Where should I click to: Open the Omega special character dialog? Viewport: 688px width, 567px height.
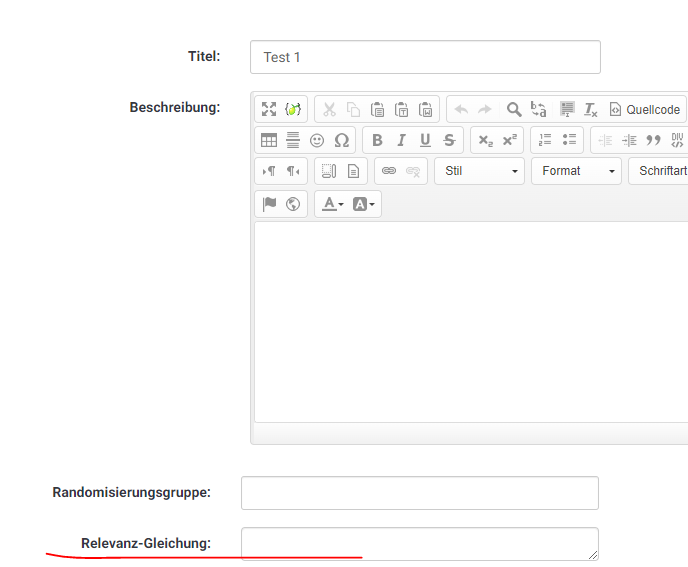coord(341,140)
